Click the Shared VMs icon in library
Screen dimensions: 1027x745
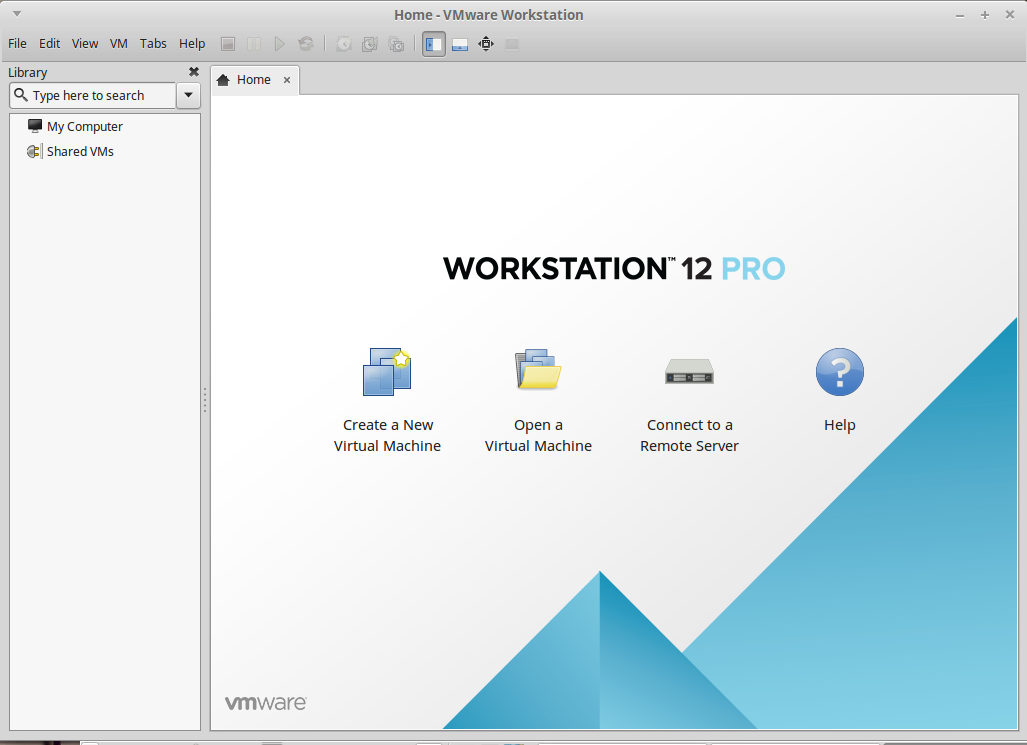pos(34,151)
